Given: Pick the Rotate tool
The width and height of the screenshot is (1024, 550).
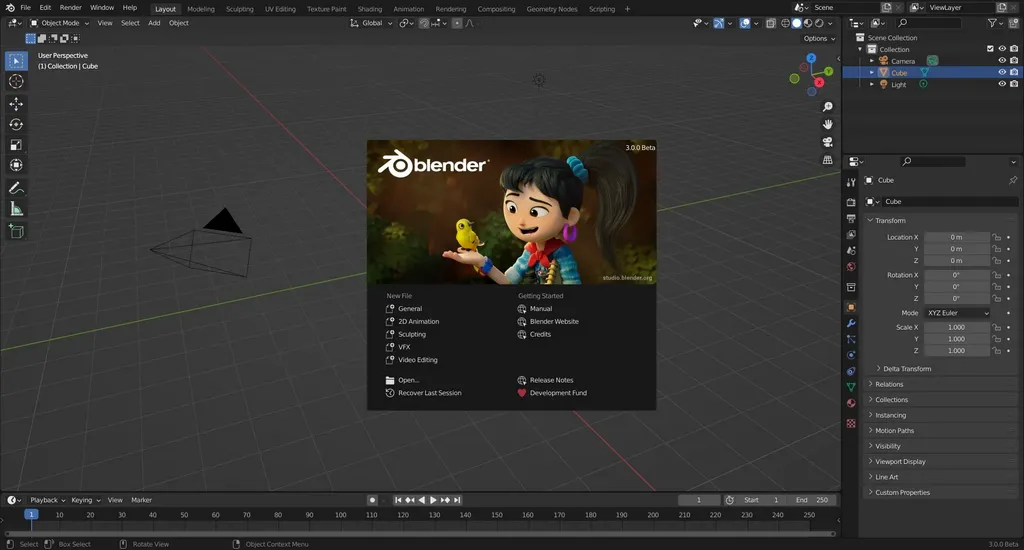Looking at the screenshot, I should (x=16, y=124).
